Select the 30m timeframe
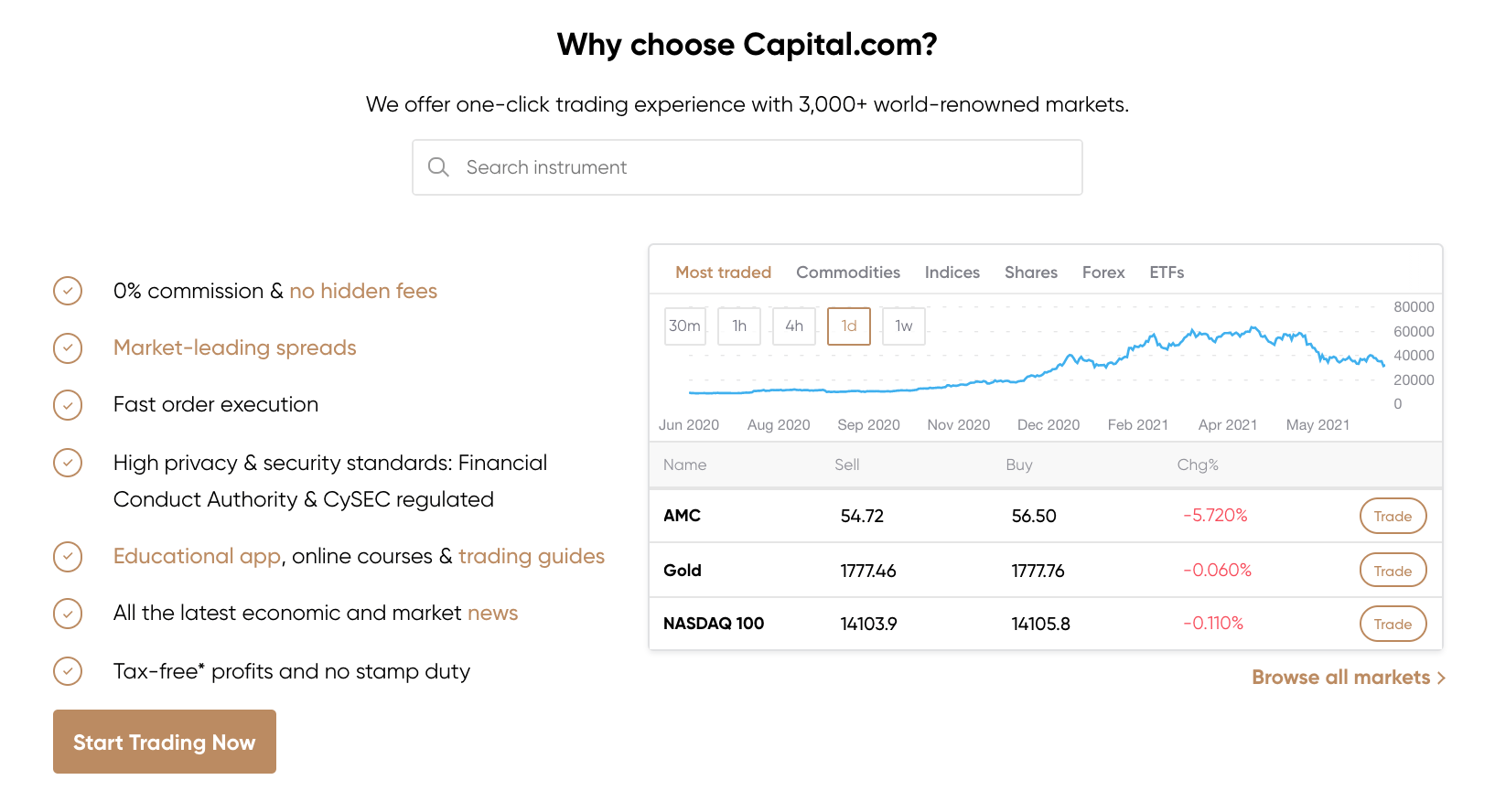 pos(684,326)
